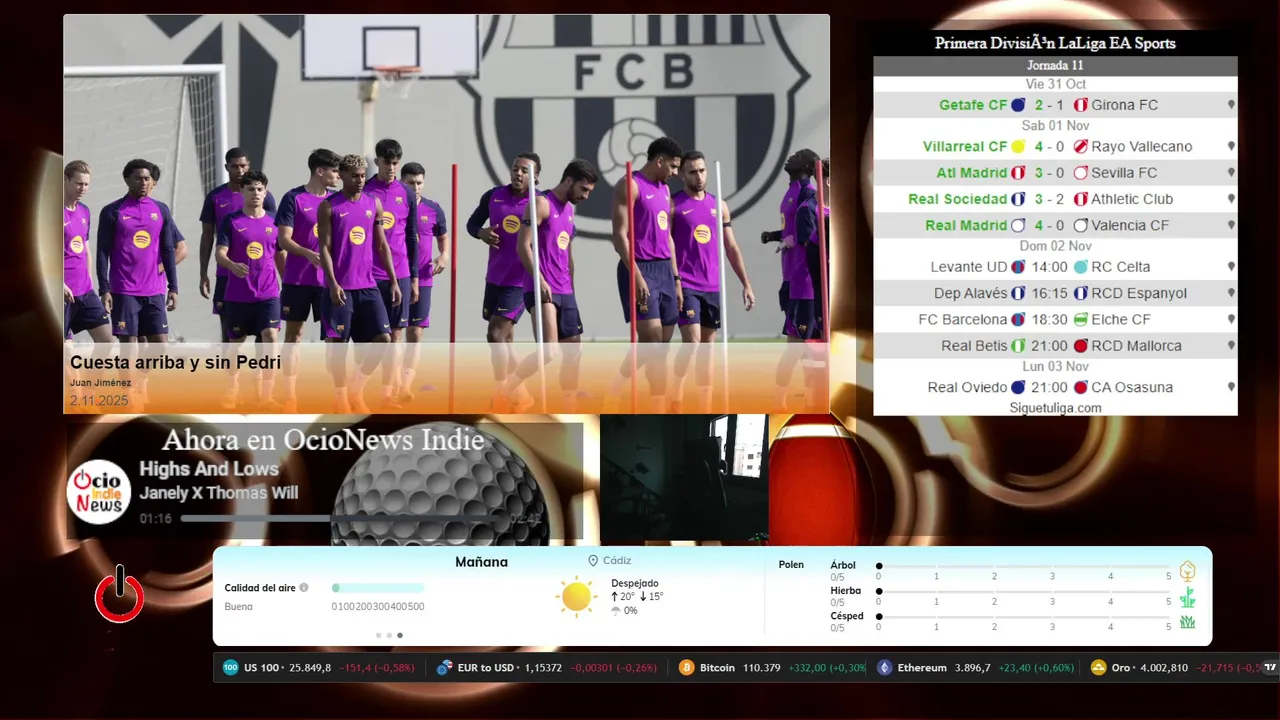Click the Despejado weather condition text
The height and width of the screenshot is (720, 1280).
coord(635,583)
